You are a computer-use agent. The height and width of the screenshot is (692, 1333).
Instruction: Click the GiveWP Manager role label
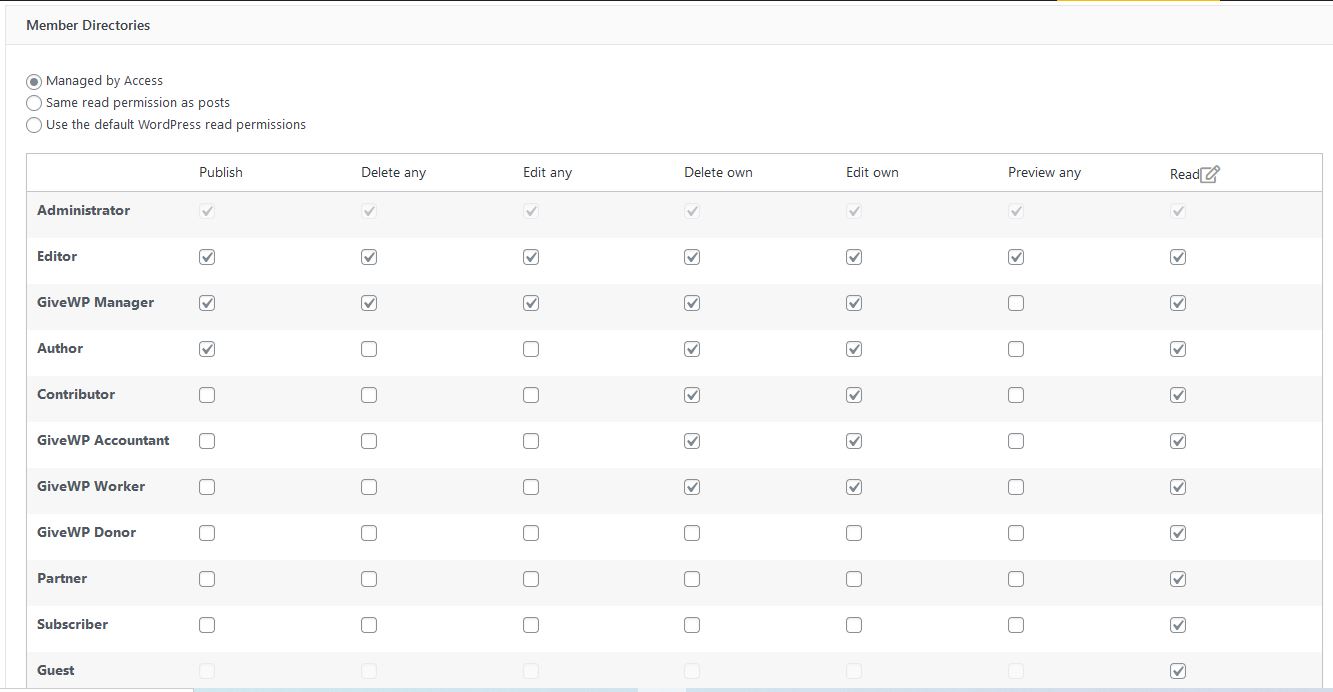pos(95,302)
